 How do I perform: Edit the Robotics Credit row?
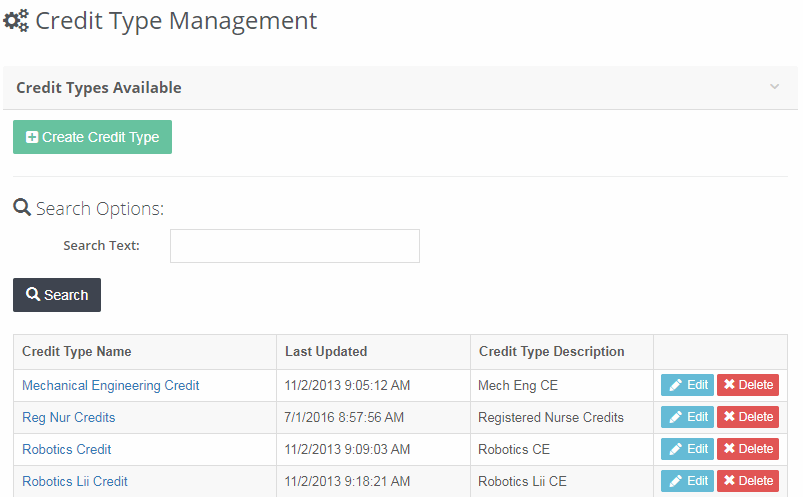point(687,449)
